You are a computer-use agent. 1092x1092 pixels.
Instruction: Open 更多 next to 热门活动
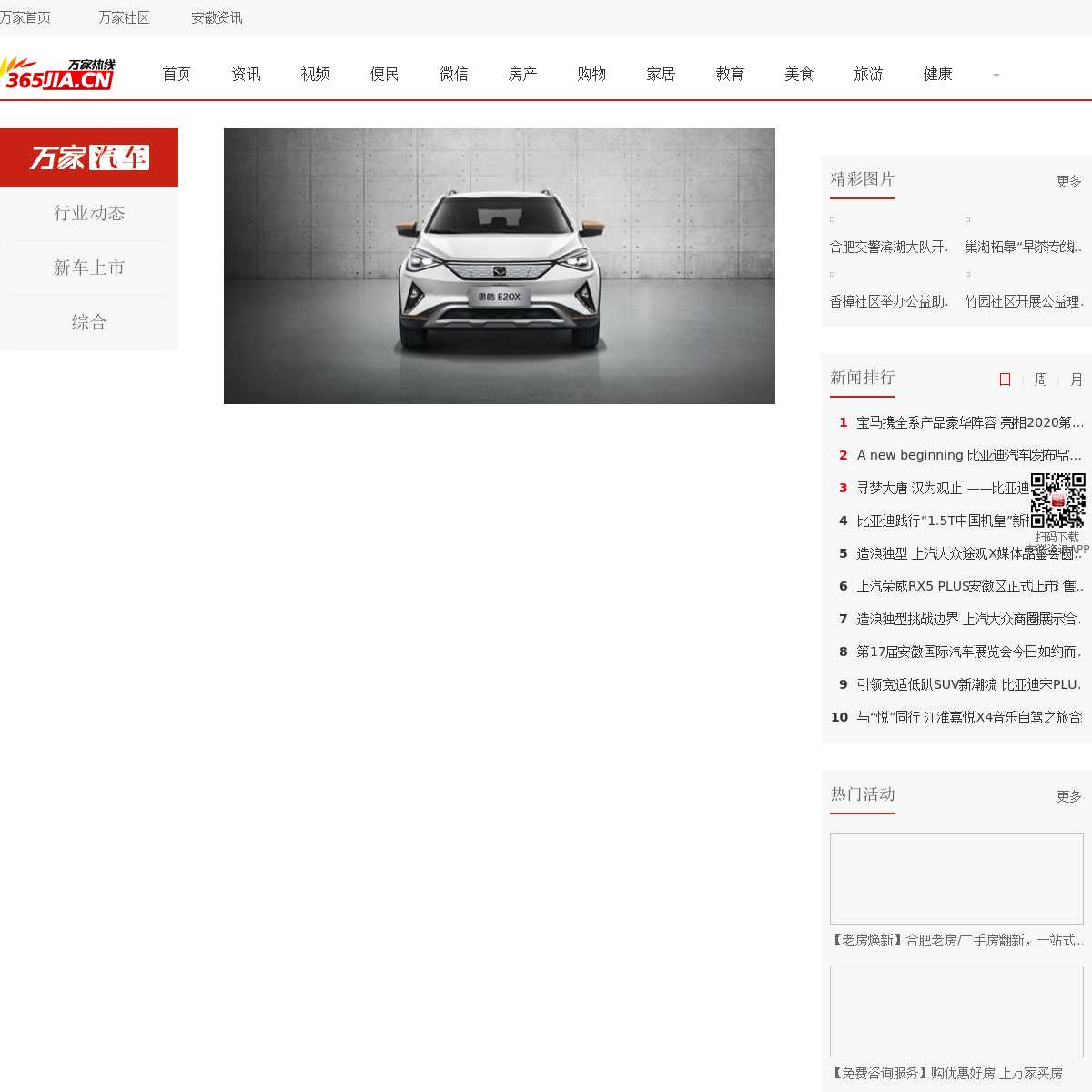[x=1069, y=796]
